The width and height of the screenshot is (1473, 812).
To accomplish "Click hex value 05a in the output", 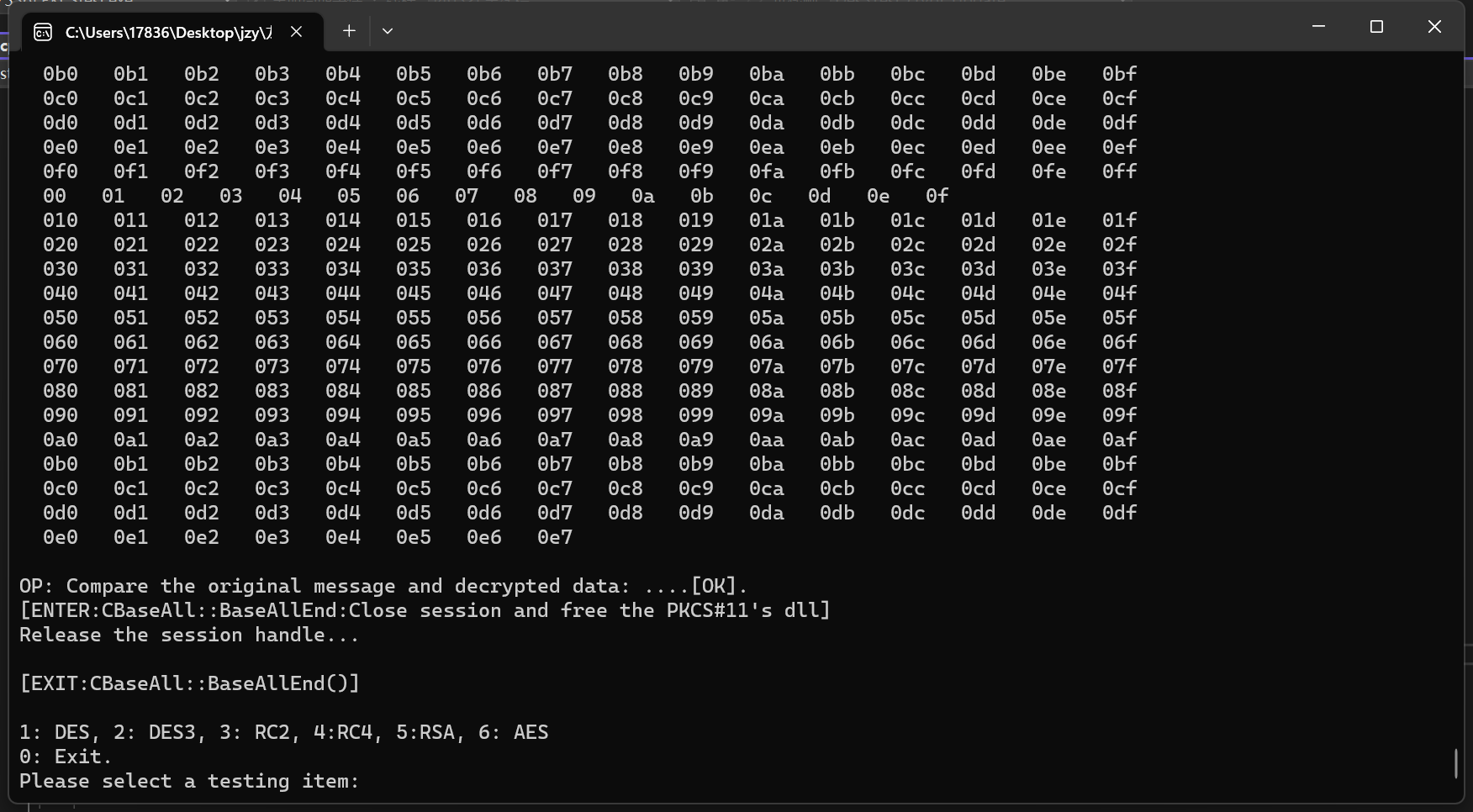I will click(x=766, y=318).
